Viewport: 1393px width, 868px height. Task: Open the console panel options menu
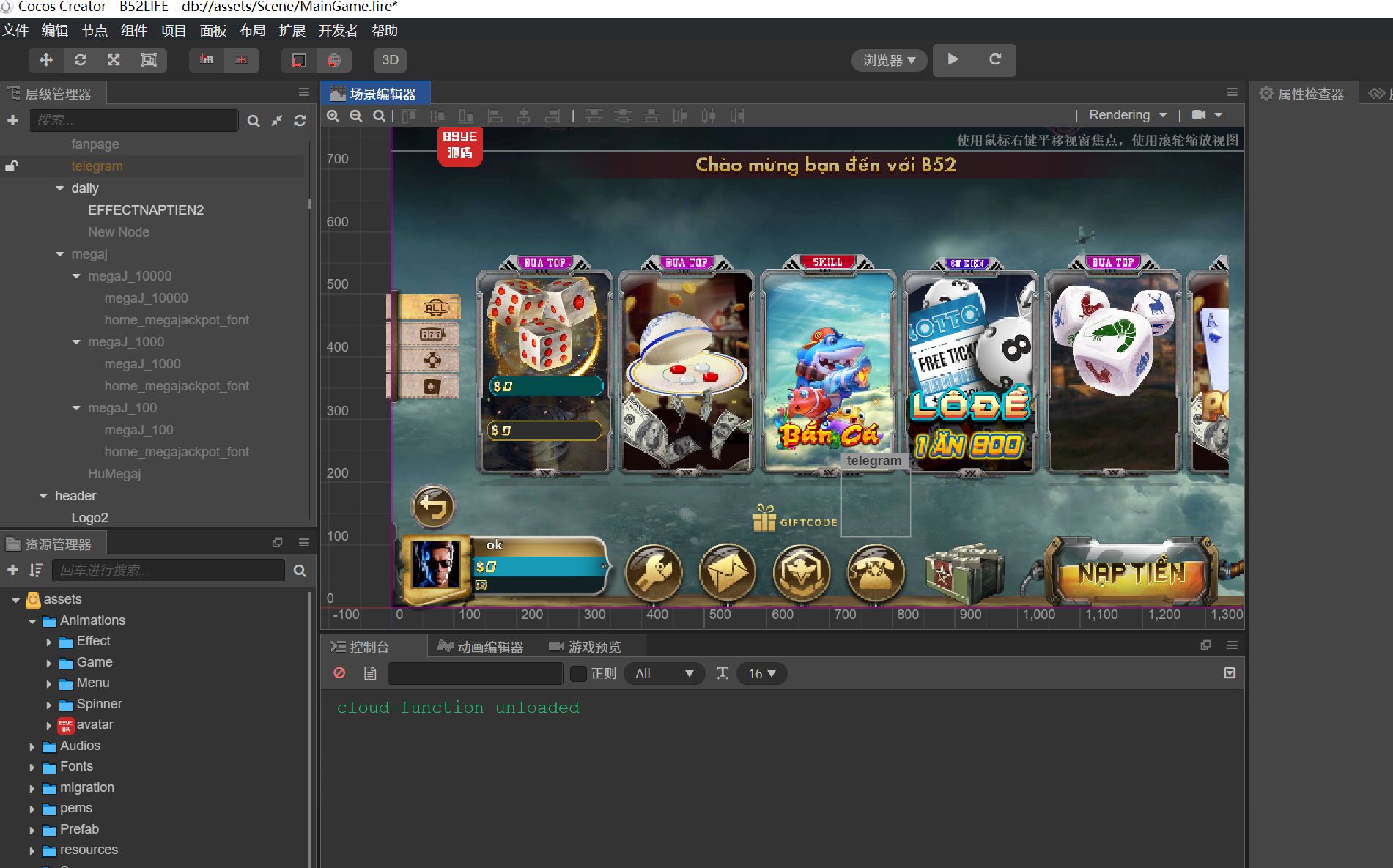tap(1232, 645)
